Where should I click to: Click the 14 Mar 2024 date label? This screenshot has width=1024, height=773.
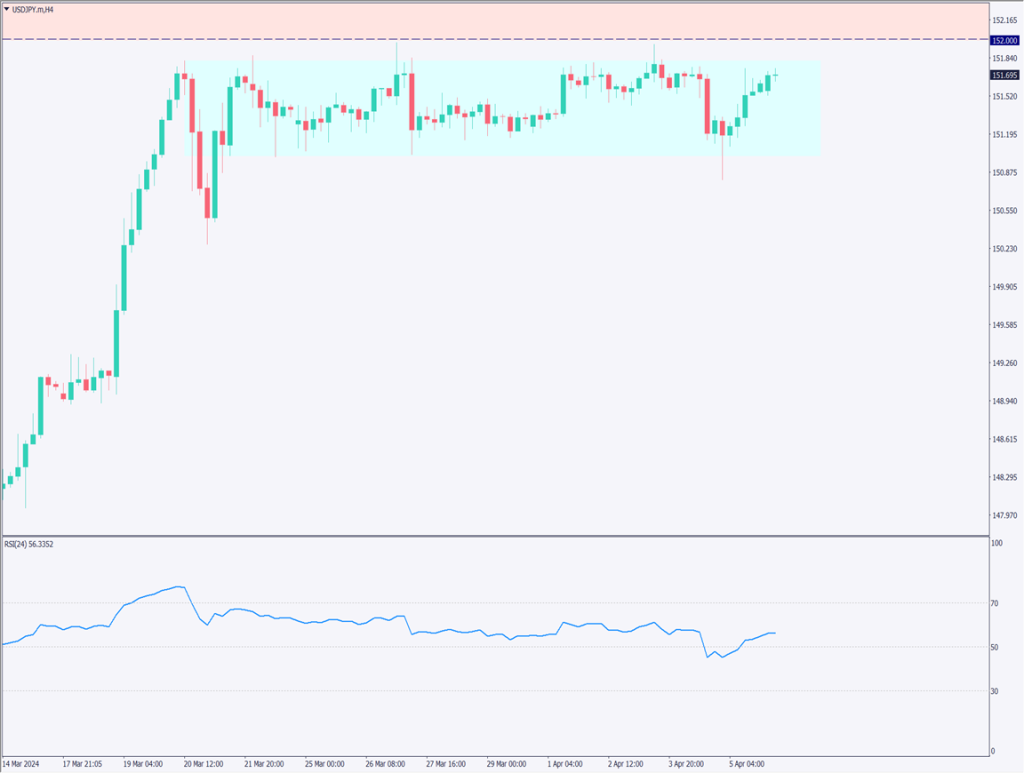pos(21,763)
